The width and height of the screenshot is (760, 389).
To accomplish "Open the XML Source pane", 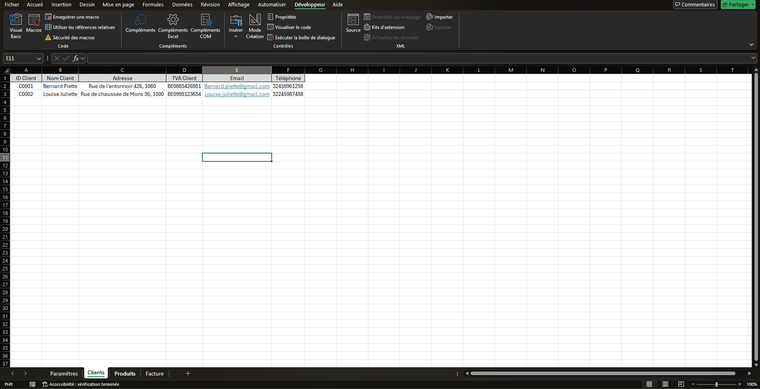I will click(x=353, y=23).
